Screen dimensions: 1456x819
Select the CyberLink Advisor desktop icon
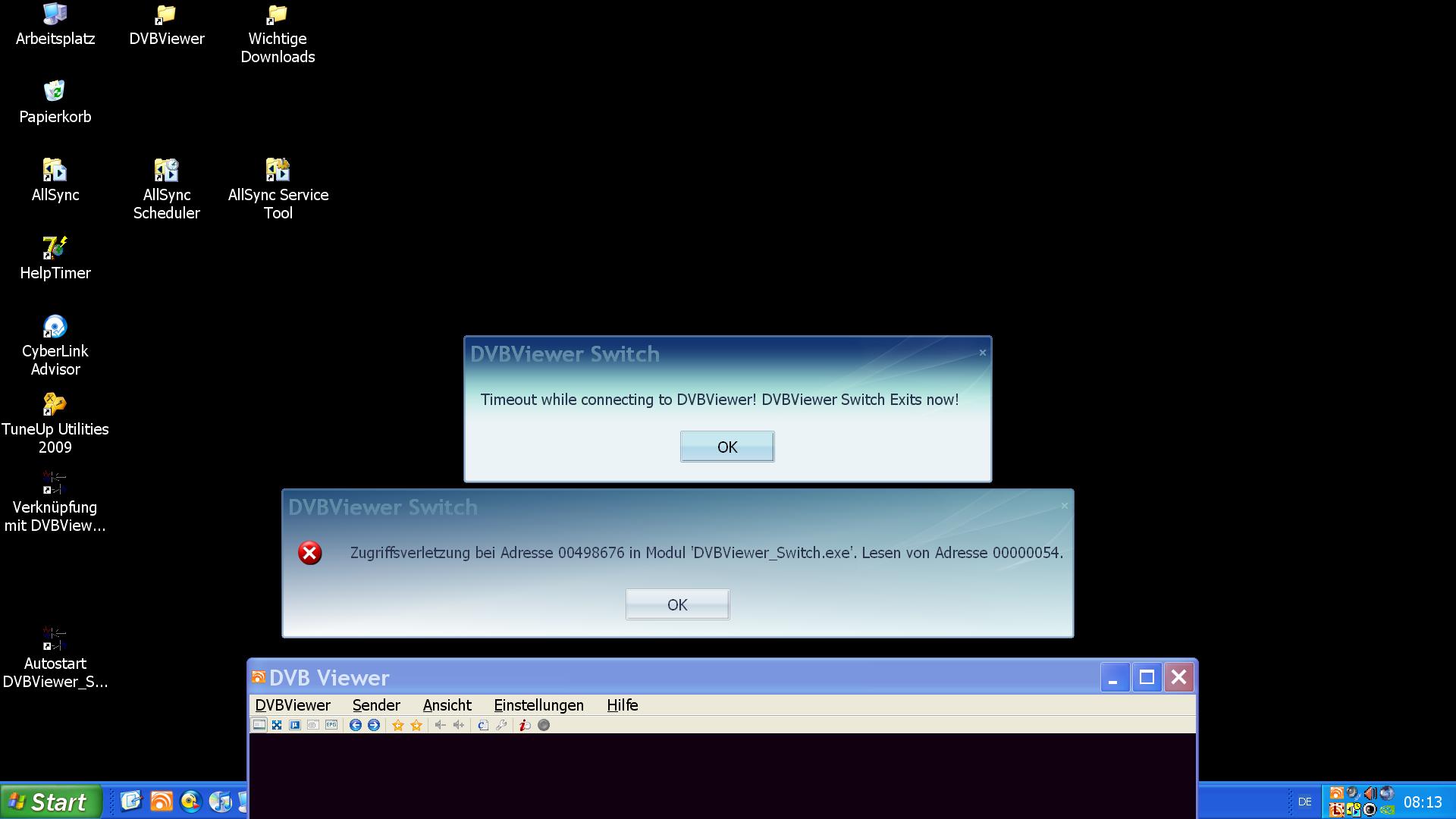click(55, 346)
